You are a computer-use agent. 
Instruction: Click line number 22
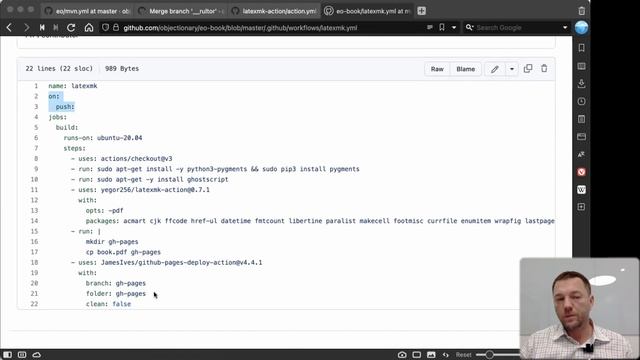[34, 304]
